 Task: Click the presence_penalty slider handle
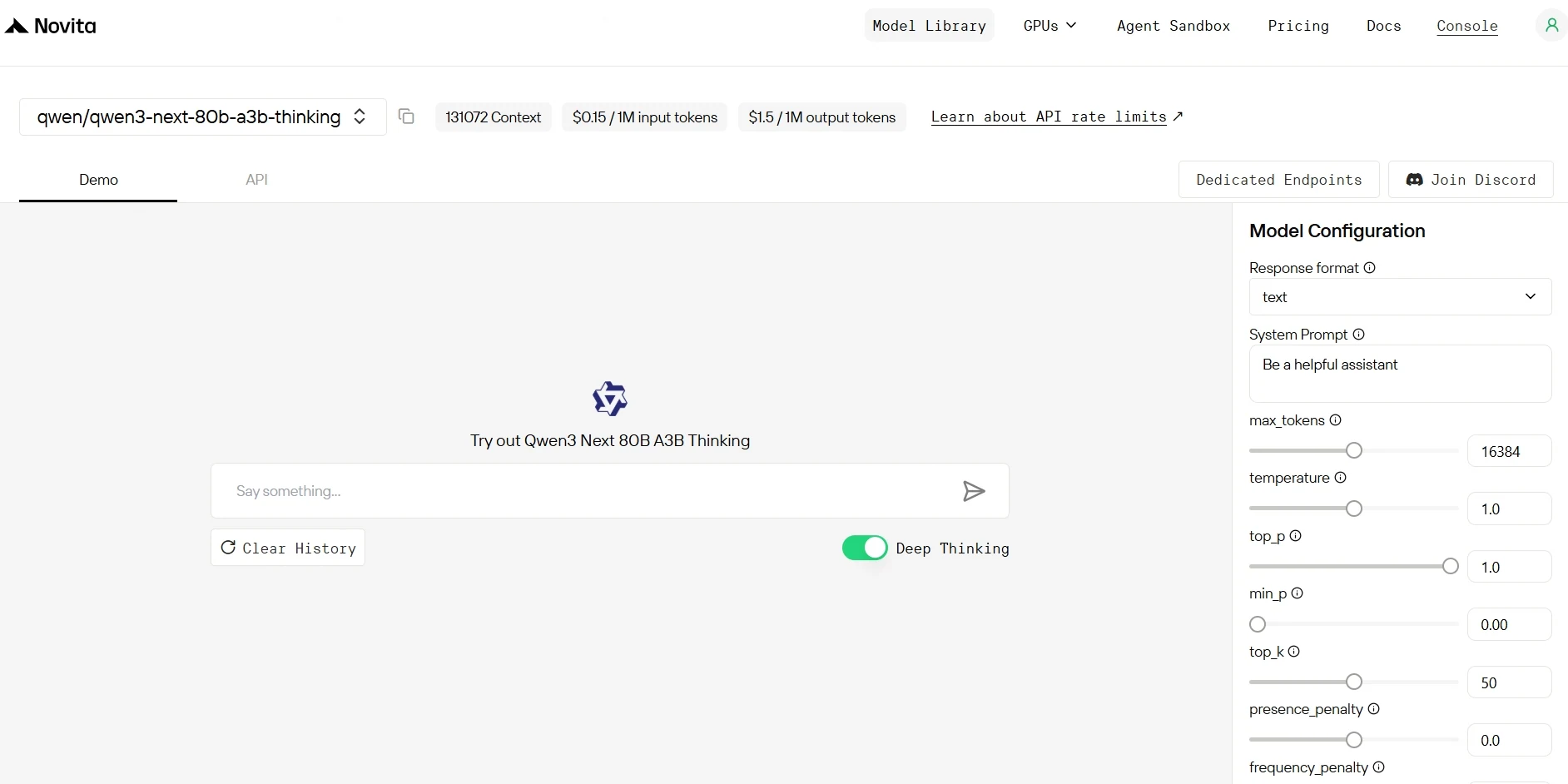[x=1354, y=740]
